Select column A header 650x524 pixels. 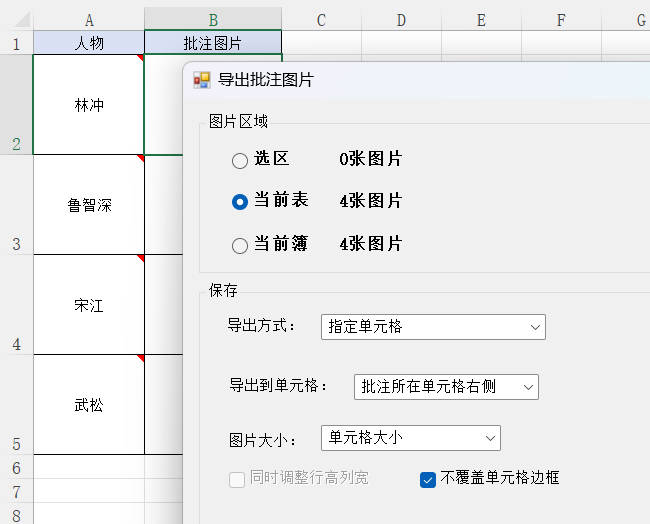[89, 20]
